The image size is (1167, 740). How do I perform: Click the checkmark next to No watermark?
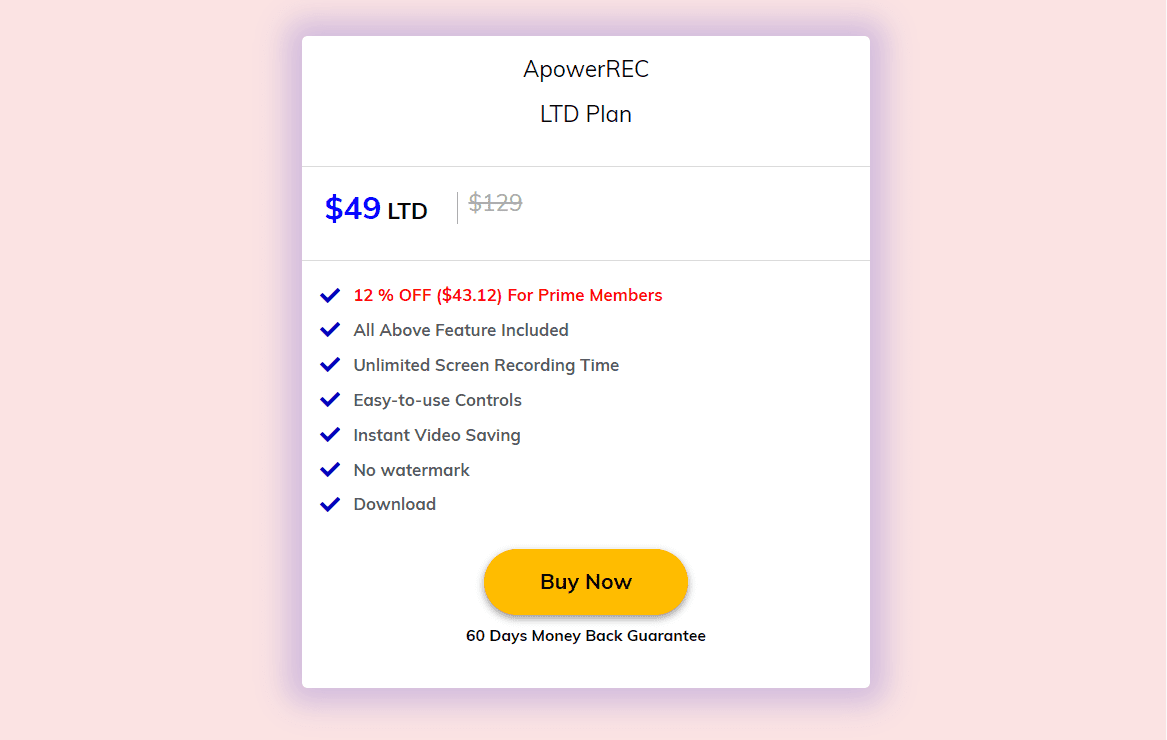[330, 469]
